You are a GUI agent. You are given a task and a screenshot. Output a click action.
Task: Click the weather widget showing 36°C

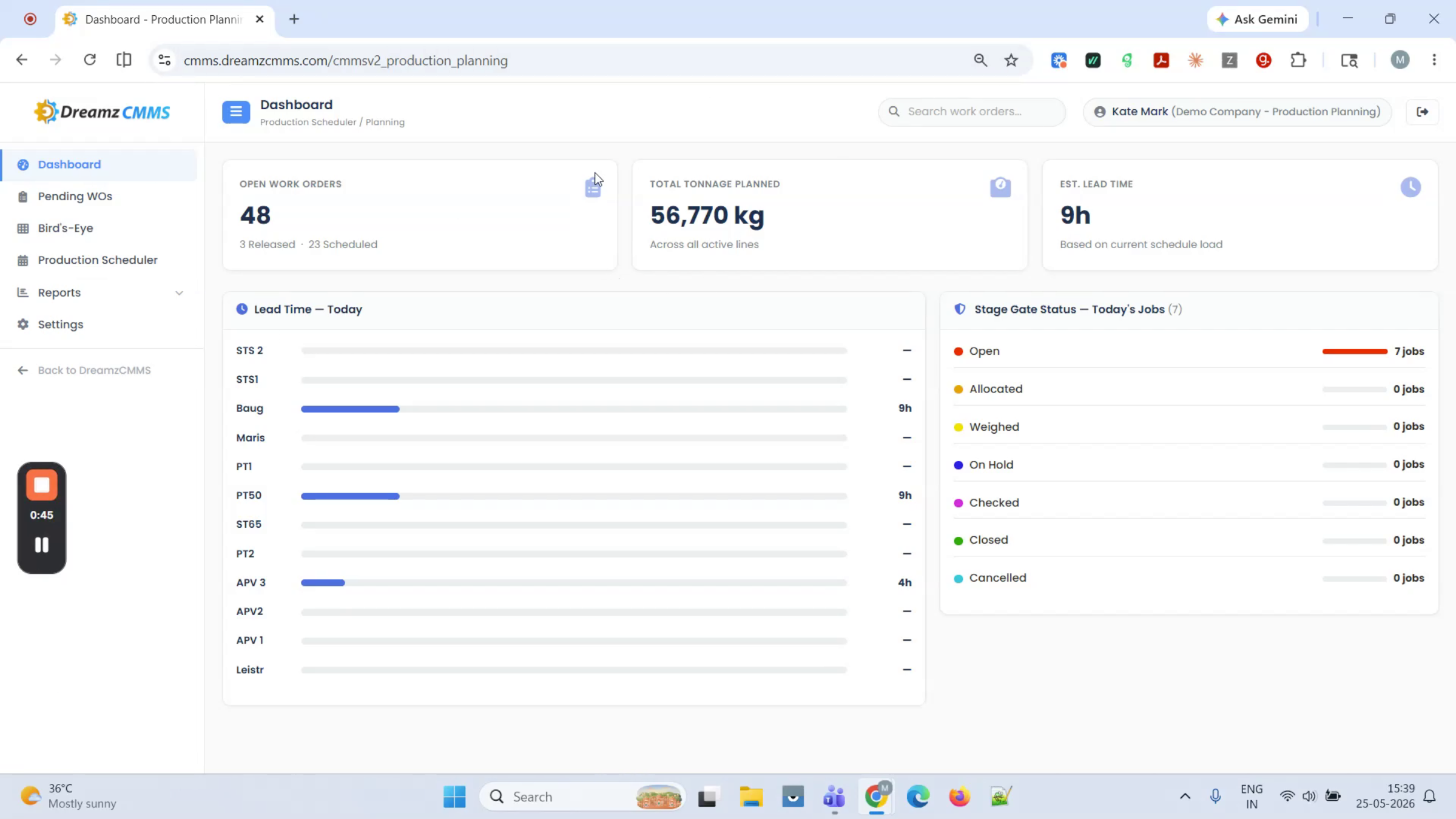(69, 796)
